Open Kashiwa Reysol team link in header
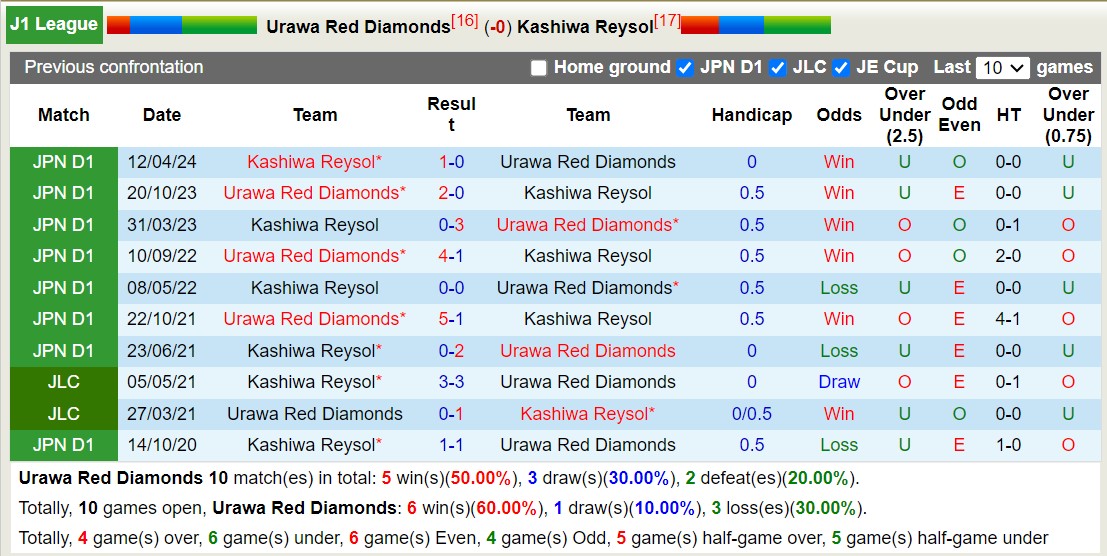 point(585,27)
